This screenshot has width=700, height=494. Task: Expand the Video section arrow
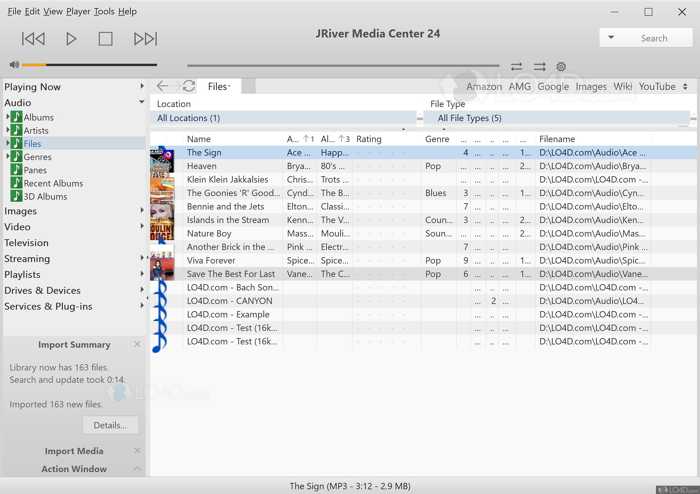click(142, 226)
